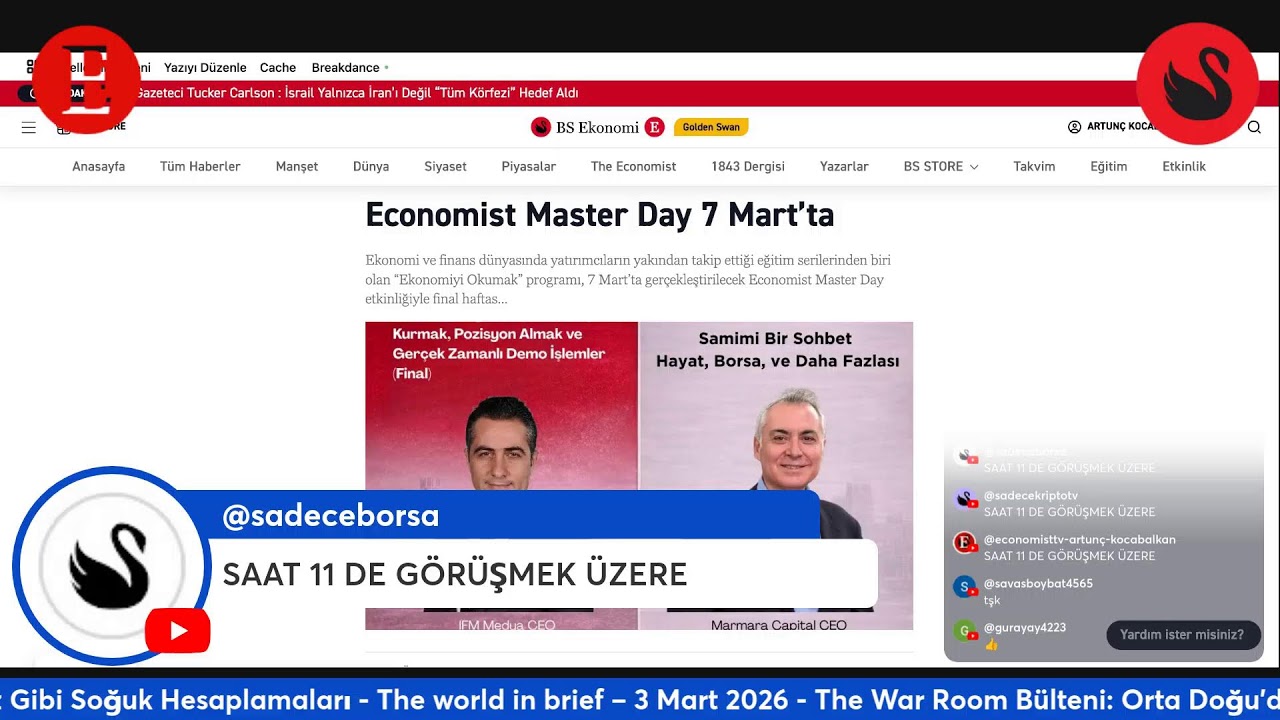Click the ARTUNÇ KOCA account name
1280x720 pixels.
(1122, 127)
